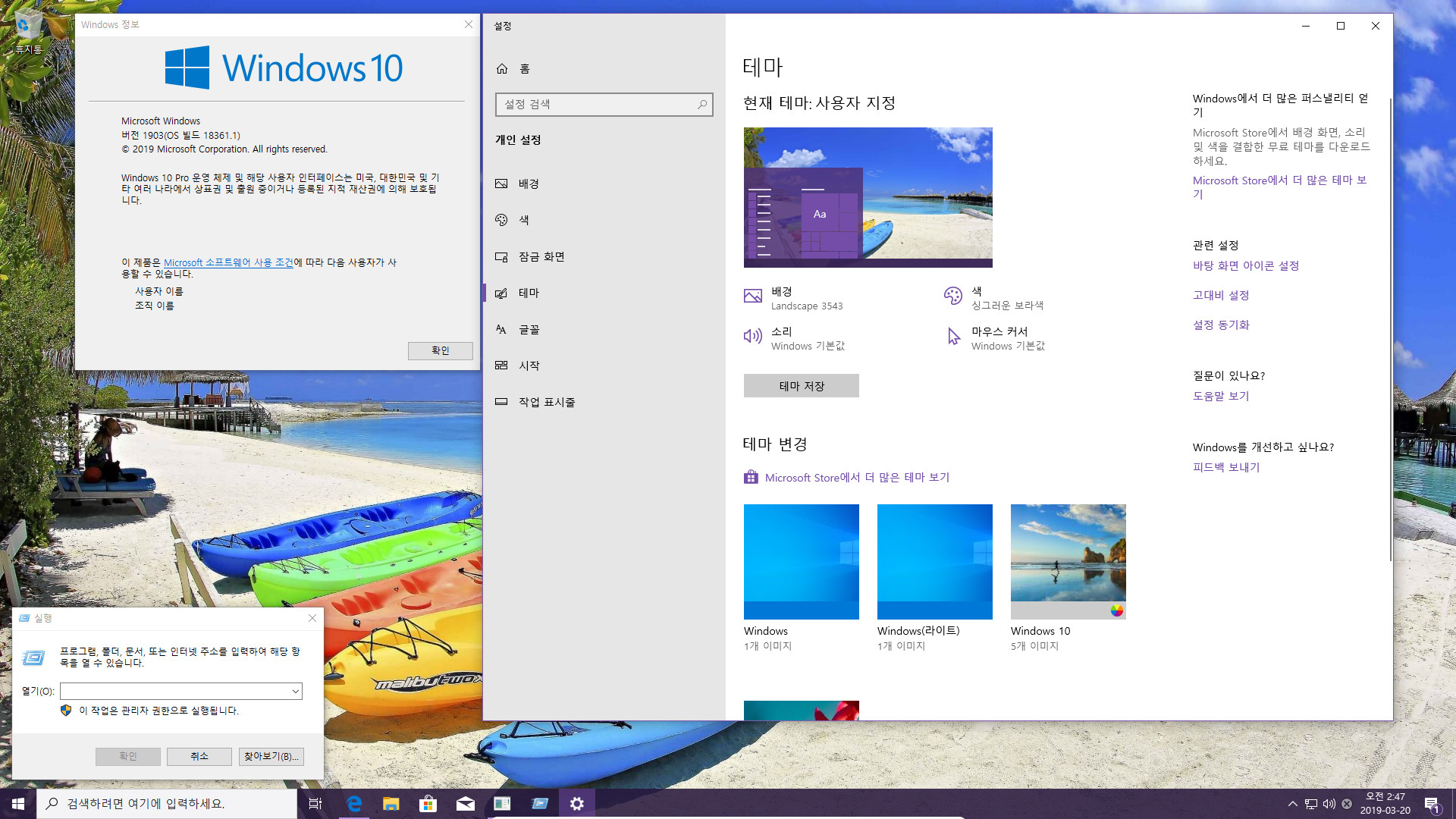Open sync settings link (설정 동기화)

point(1221,325)
